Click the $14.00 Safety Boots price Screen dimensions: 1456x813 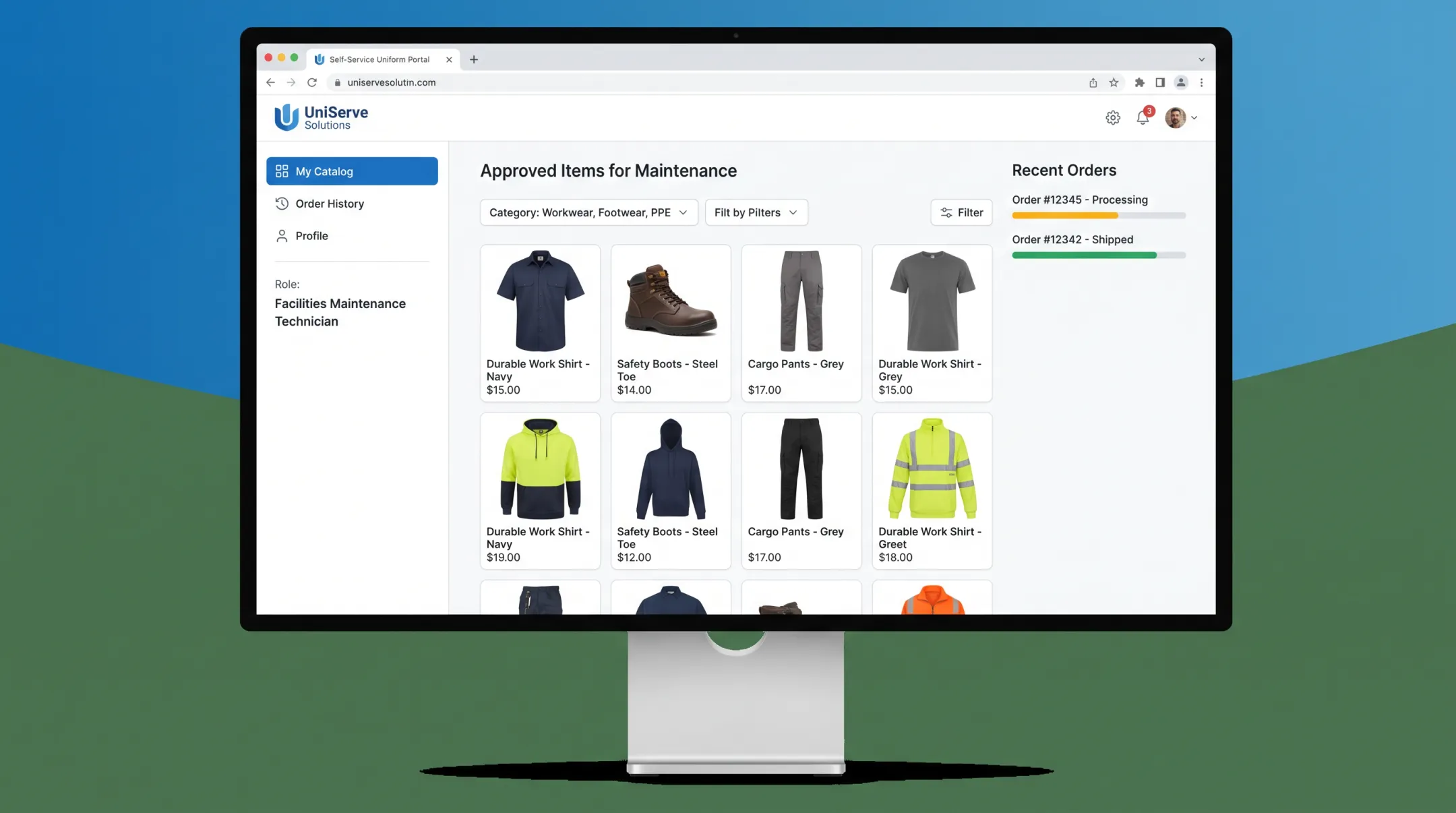tap(634, 390)
